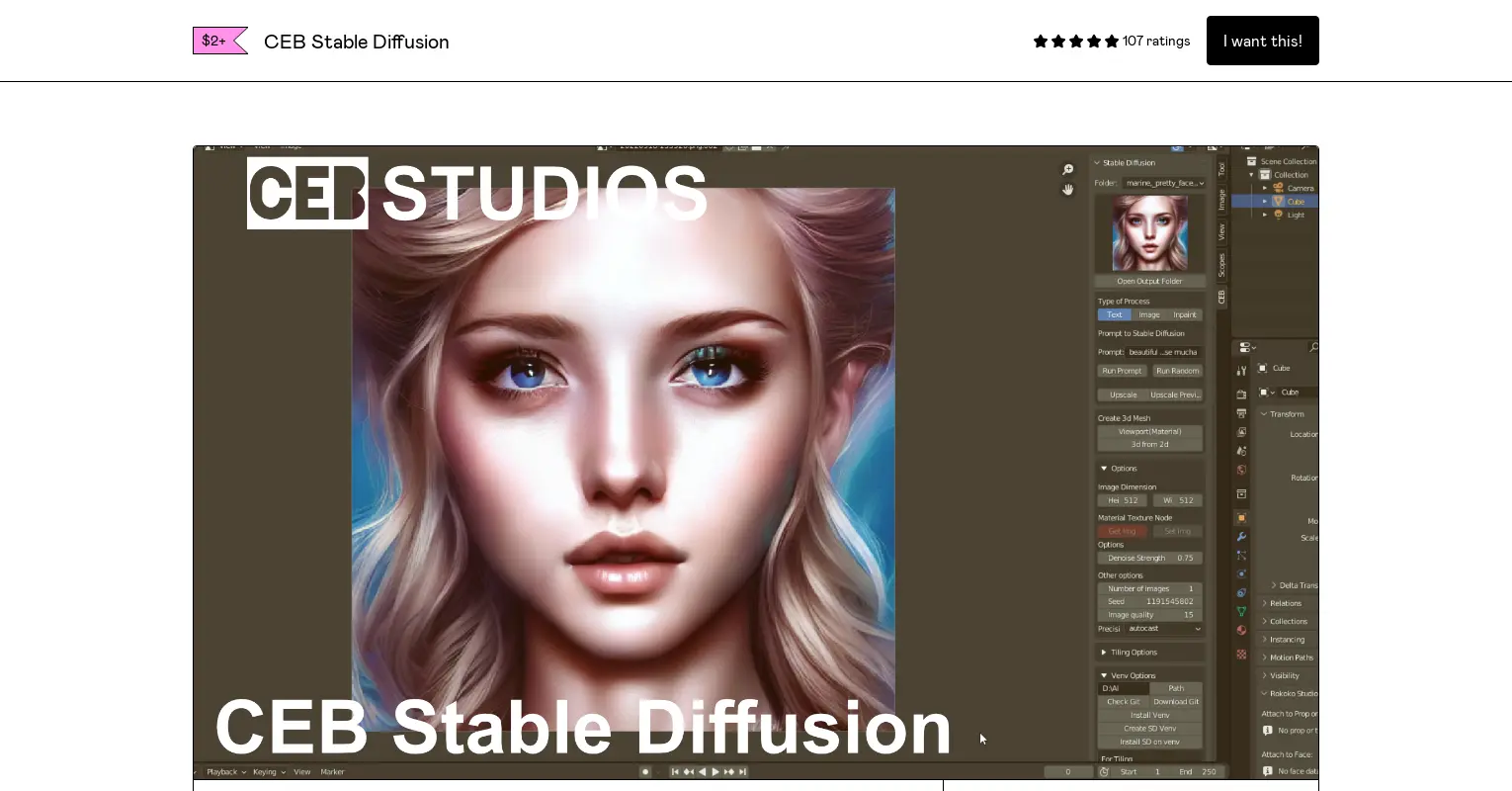
Task: Open the Playback menu in the timeline
Action: 221,771
